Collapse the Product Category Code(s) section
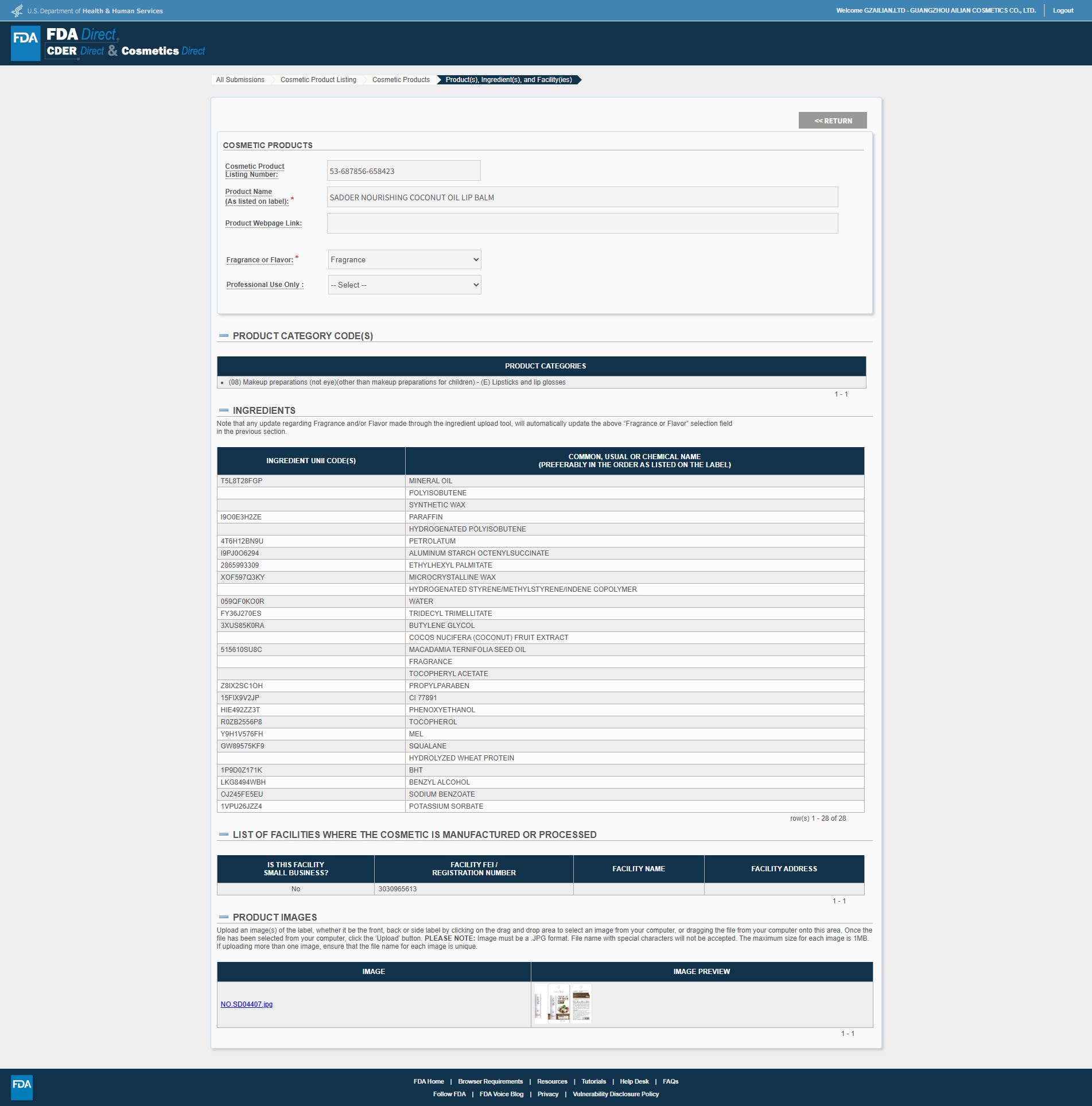This screenshot has height=1106, width=1092. 224,336
